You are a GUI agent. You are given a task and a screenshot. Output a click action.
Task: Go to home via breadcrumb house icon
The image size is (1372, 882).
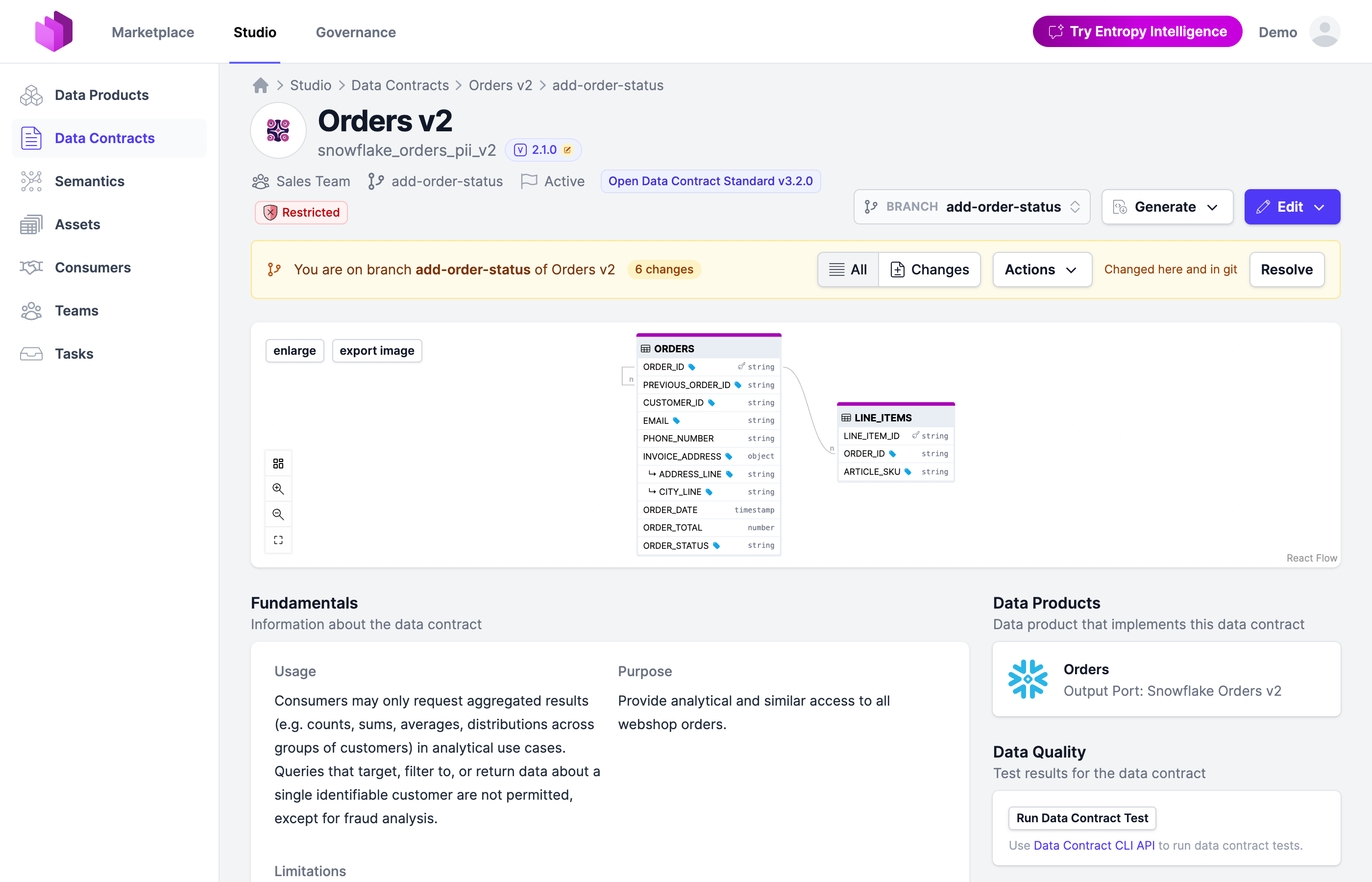[x=261, y=85]
